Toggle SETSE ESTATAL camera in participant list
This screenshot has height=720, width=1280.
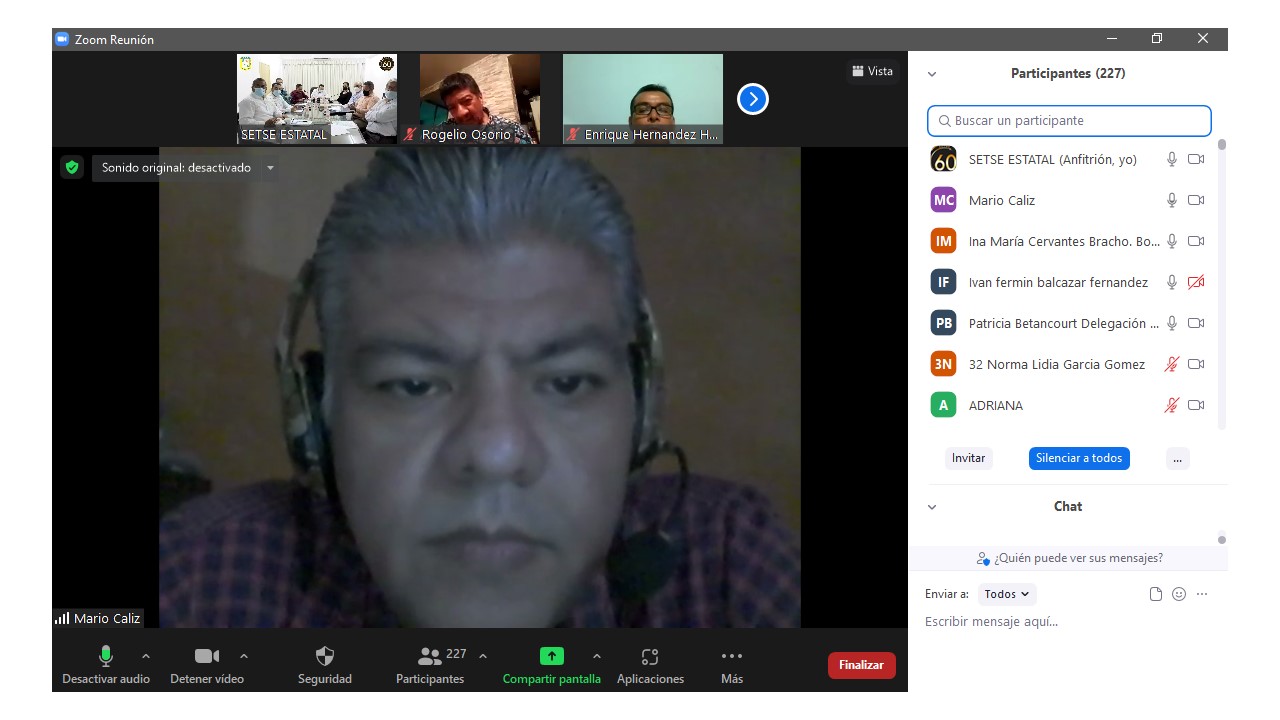tap(1196, 159)
